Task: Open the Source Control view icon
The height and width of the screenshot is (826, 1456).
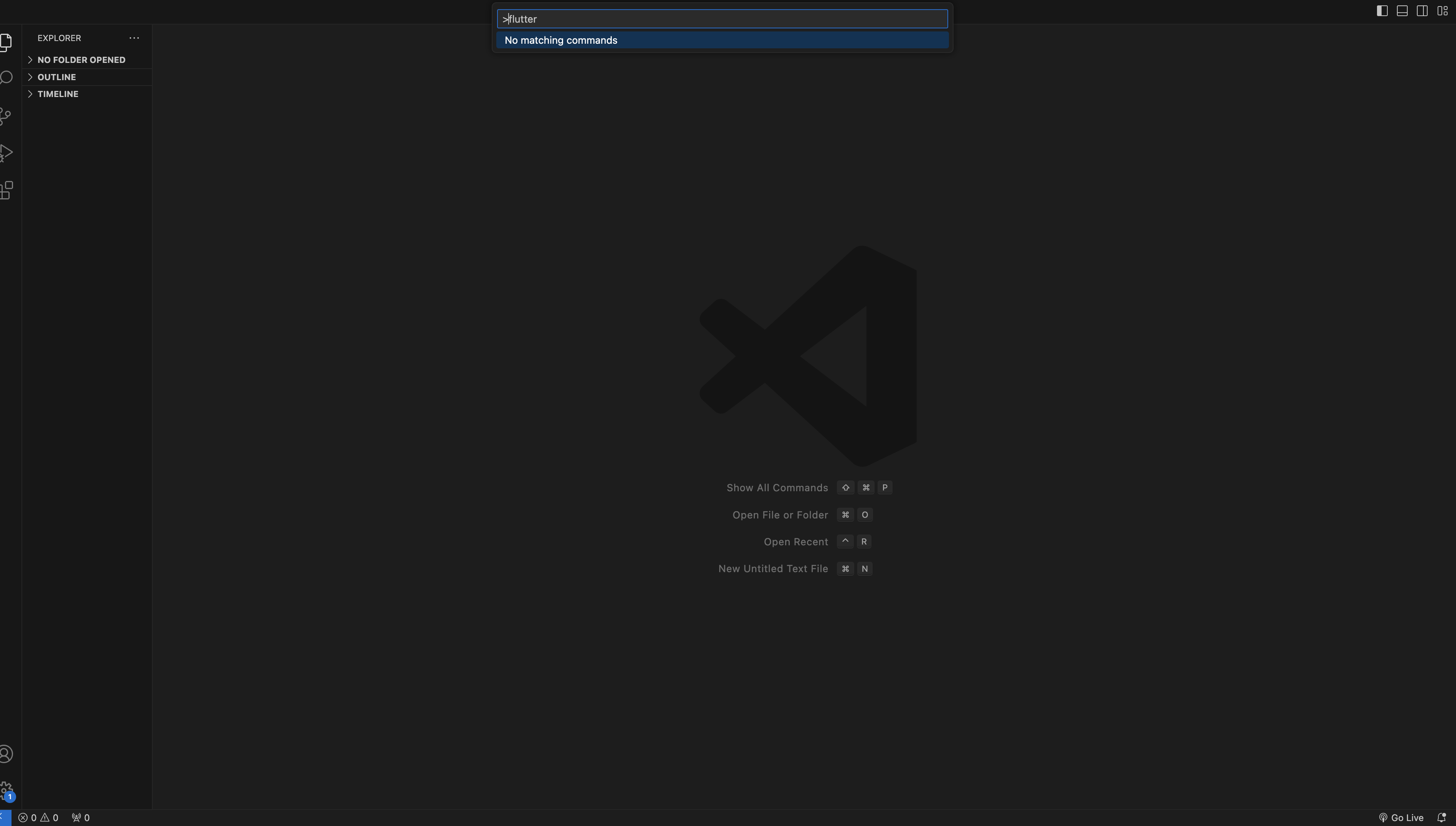Action: (6, 116)
